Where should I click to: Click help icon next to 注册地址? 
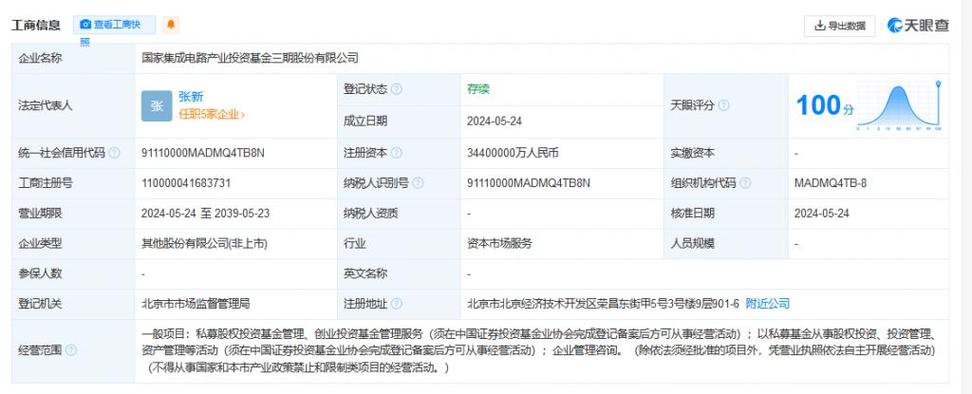[x=397, y=304]
